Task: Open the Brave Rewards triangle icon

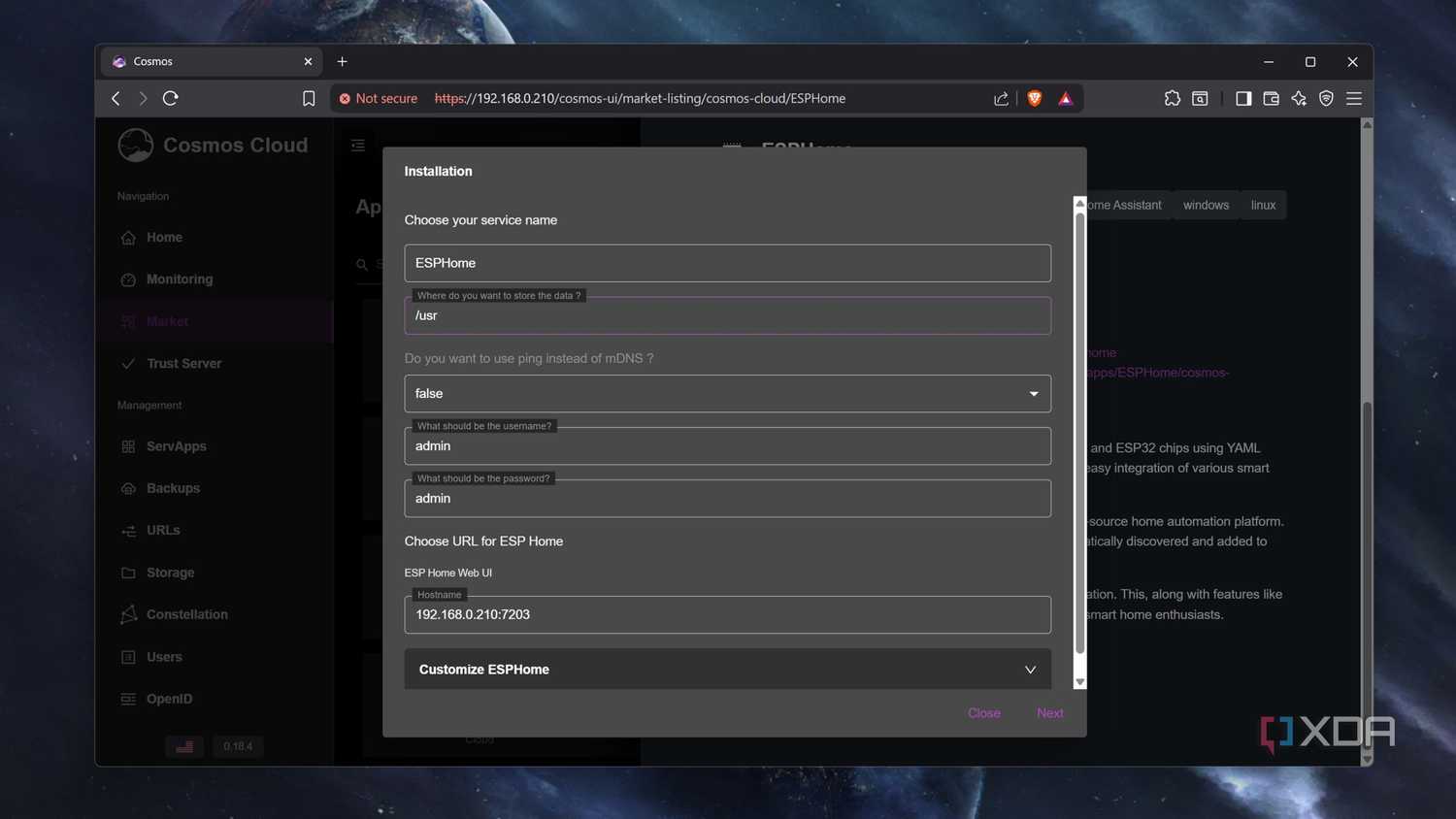Action: click(x=1065, y=98)
